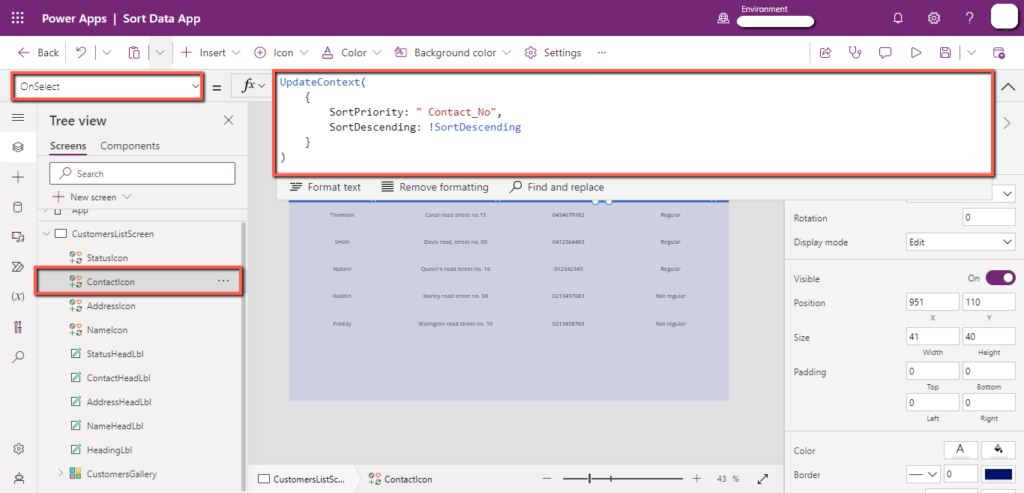Click the Paste clipboard icon
The width and height of the screenshot is (1024, 493).
(134, 53)
